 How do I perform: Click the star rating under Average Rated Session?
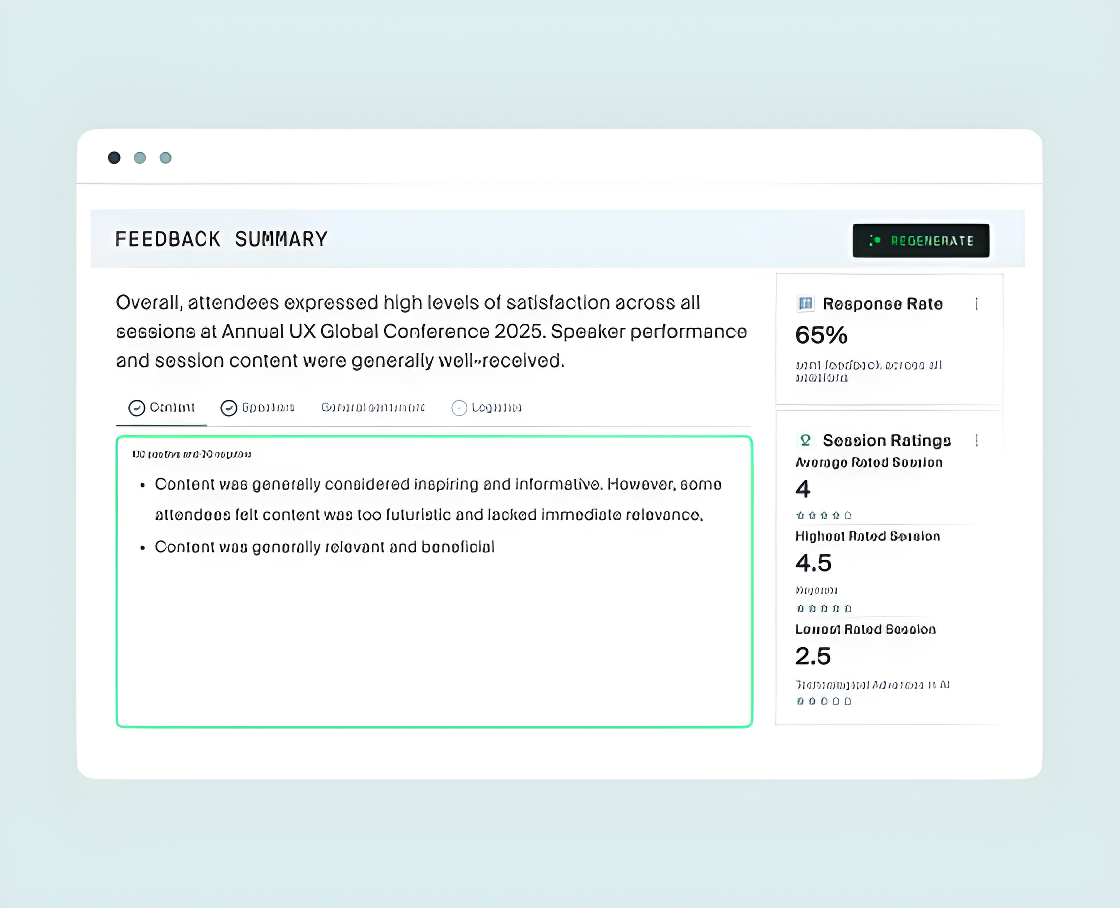[824, 515]
